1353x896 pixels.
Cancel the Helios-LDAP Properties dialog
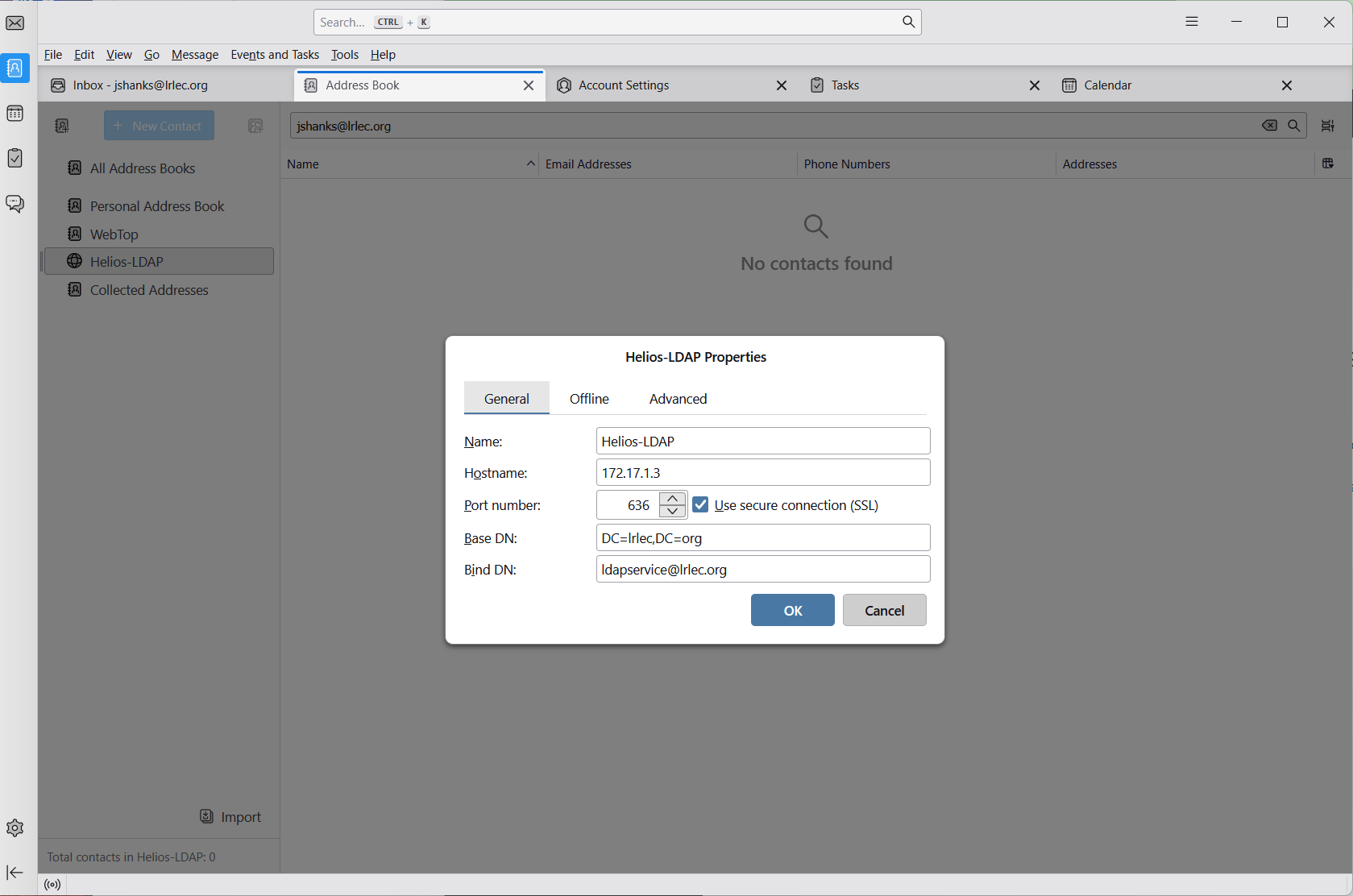(x=884, y=611)
